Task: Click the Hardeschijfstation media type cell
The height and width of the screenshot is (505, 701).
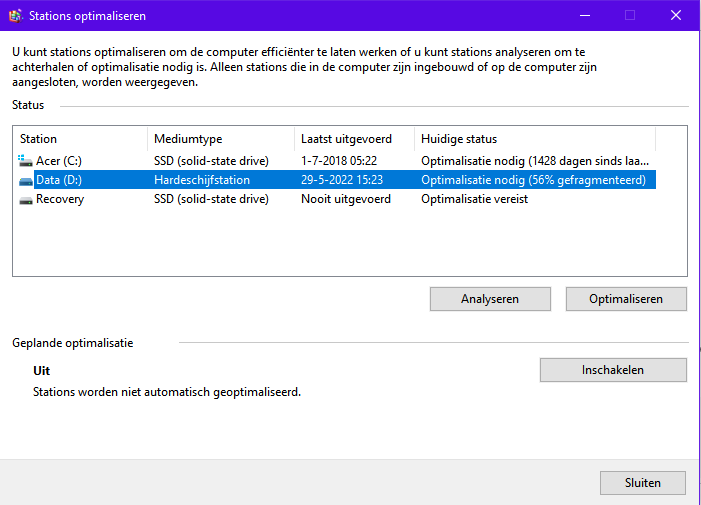Action: tap(202, 180)
